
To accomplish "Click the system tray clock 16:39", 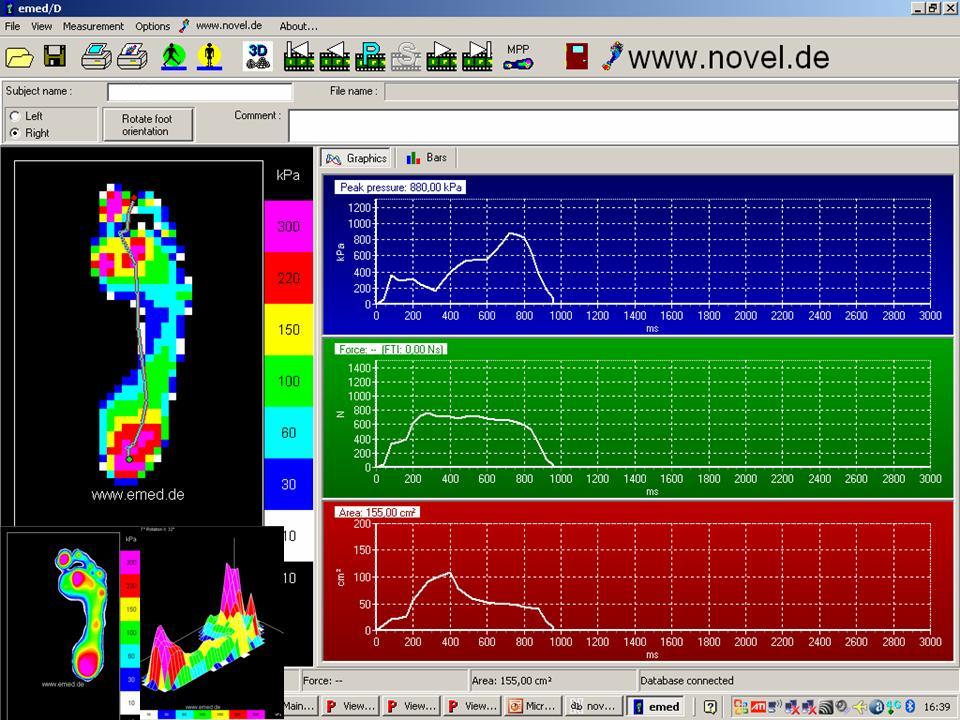I will point(937,707).
